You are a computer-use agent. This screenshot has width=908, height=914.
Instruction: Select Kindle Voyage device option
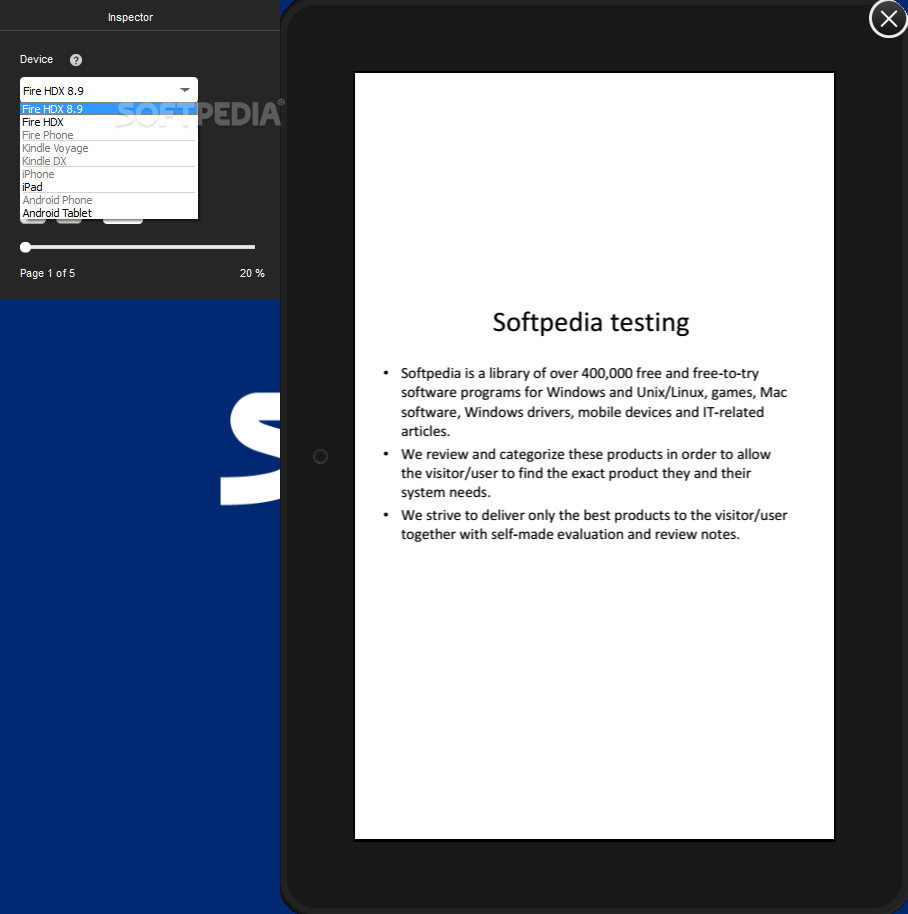point(109,148)
